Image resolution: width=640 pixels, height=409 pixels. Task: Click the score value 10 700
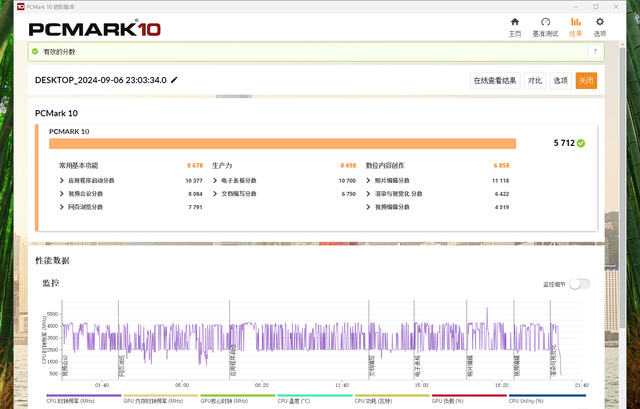click(347, 180)
